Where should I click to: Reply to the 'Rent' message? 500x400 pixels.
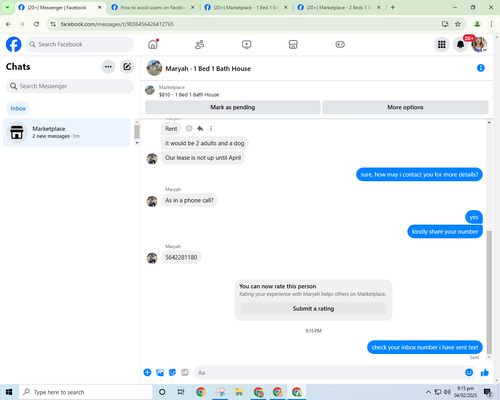pyautogui.click(x=200, y=129)
